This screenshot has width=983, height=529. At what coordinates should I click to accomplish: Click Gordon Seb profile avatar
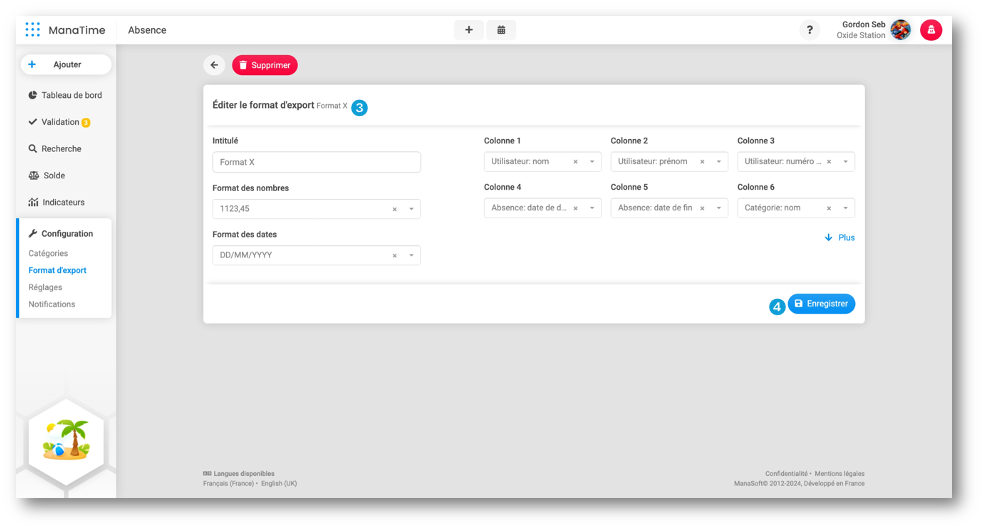(x=900, y=30)
